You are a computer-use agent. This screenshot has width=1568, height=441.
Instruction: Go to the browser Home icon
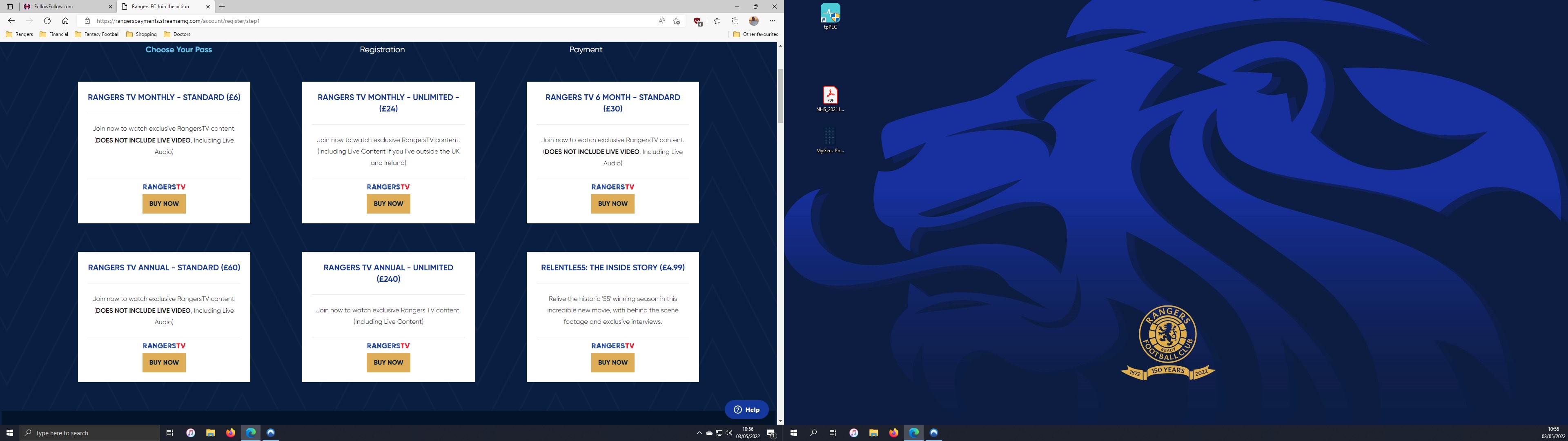65,21
